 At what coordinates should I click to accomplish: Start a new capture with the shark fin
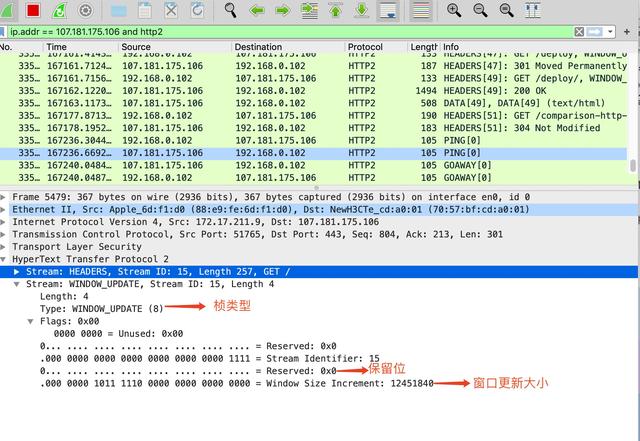pos(7,10)
